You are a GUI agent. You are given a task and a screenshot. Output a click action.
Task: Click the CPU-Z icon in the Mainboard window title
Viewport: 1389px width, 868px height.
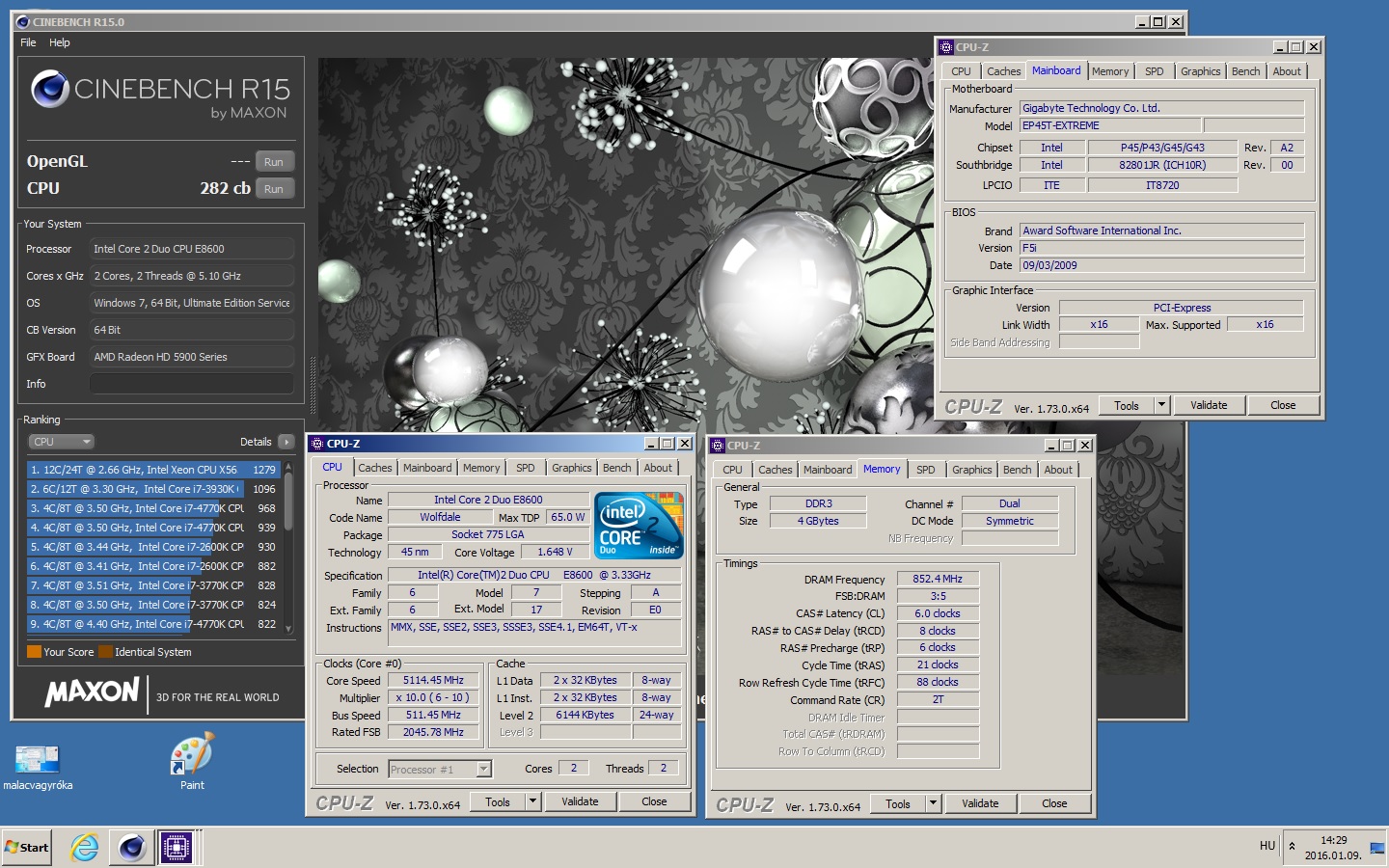pos(947,46)
